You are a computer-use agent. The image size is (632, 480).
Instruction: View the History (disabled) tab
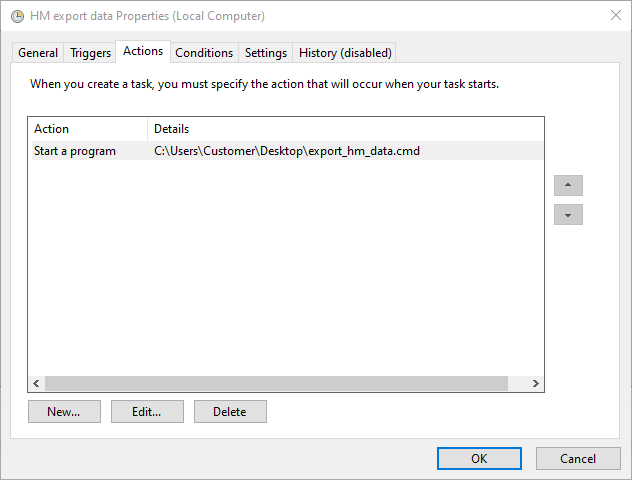345,53
